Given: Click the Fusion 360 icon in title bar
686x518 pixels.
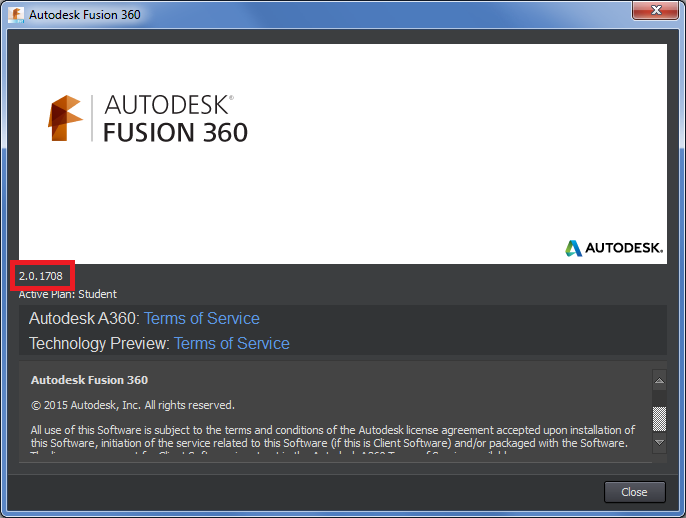Looking at the screenshot, I should [16, 14].
